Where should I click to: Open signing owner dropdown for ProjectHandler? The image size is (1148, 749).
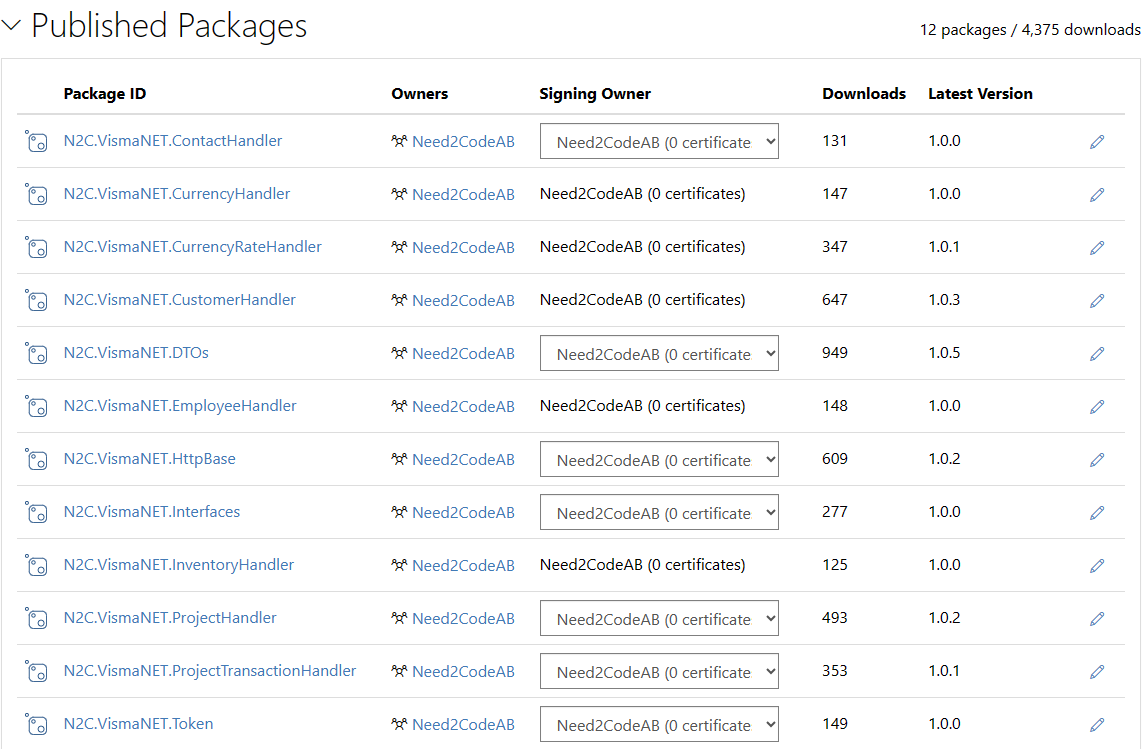point(659,619)
